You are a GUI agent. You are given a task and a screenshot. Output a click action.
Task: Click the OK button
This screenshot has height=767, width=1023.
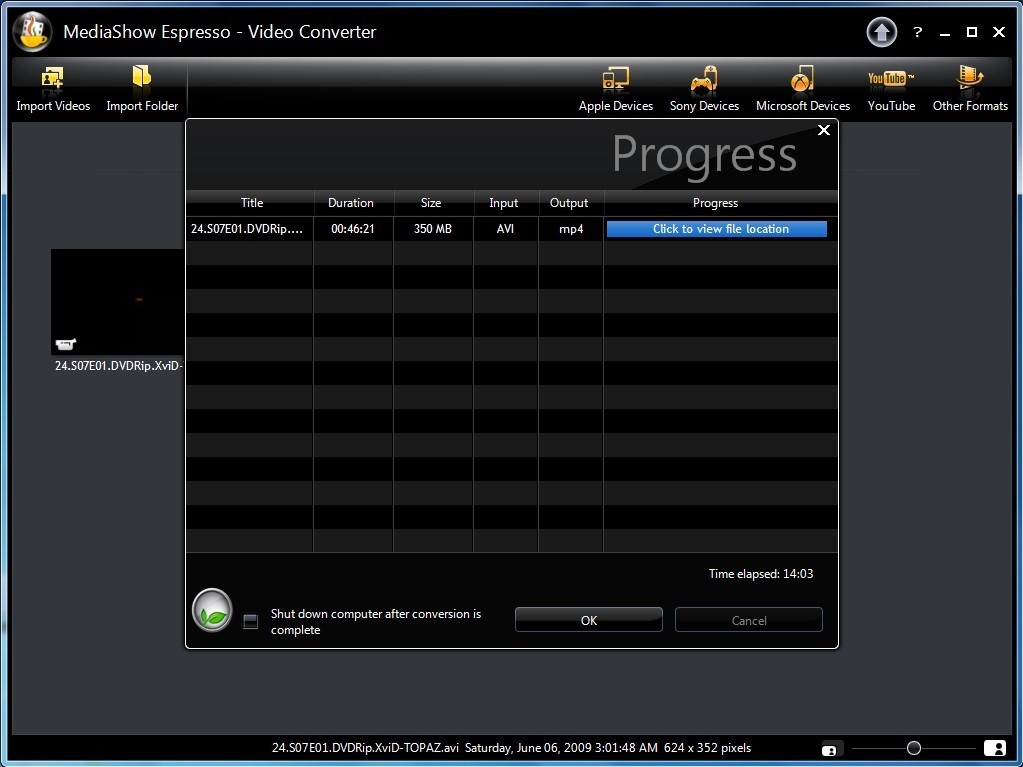tap(588, 620)
